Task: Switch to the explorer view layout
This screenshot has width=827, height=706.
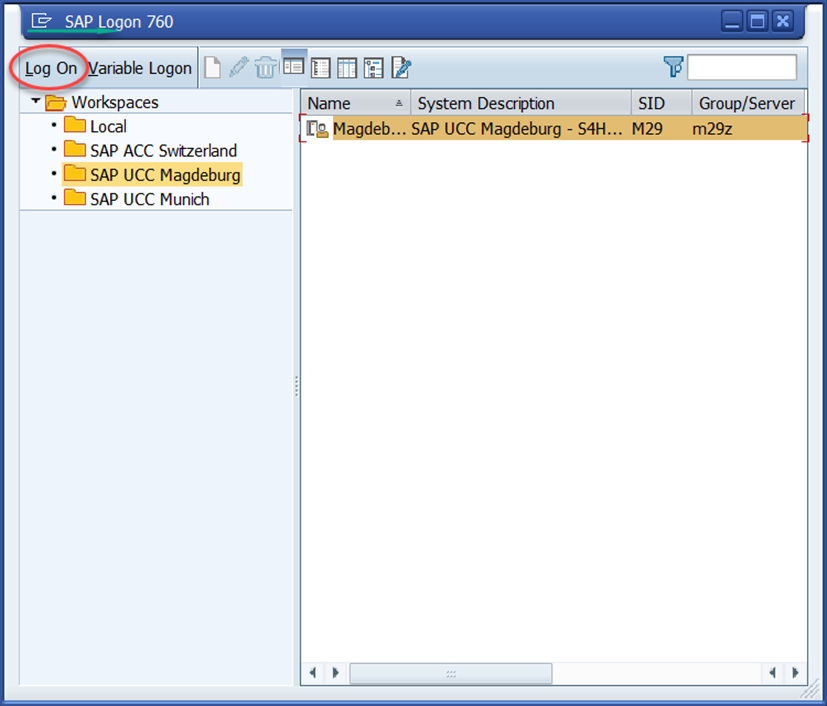Action: [294, 66]
